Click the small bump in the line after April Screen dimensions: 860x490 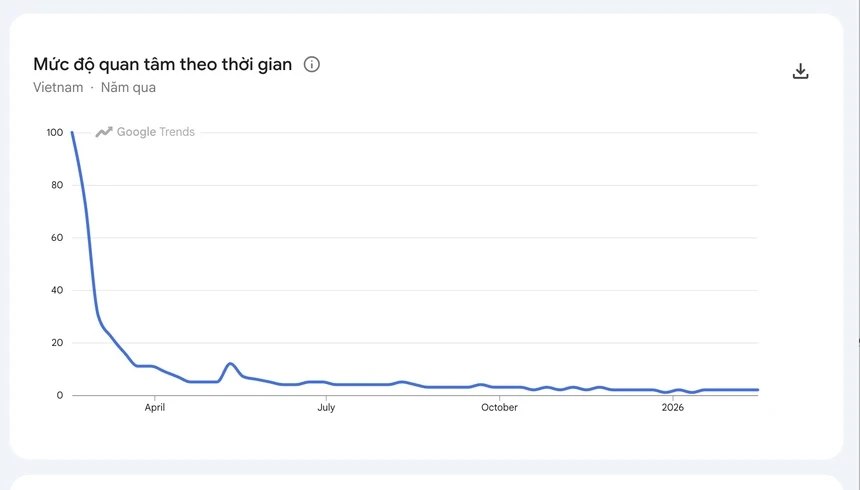click(x=231, y=364)
